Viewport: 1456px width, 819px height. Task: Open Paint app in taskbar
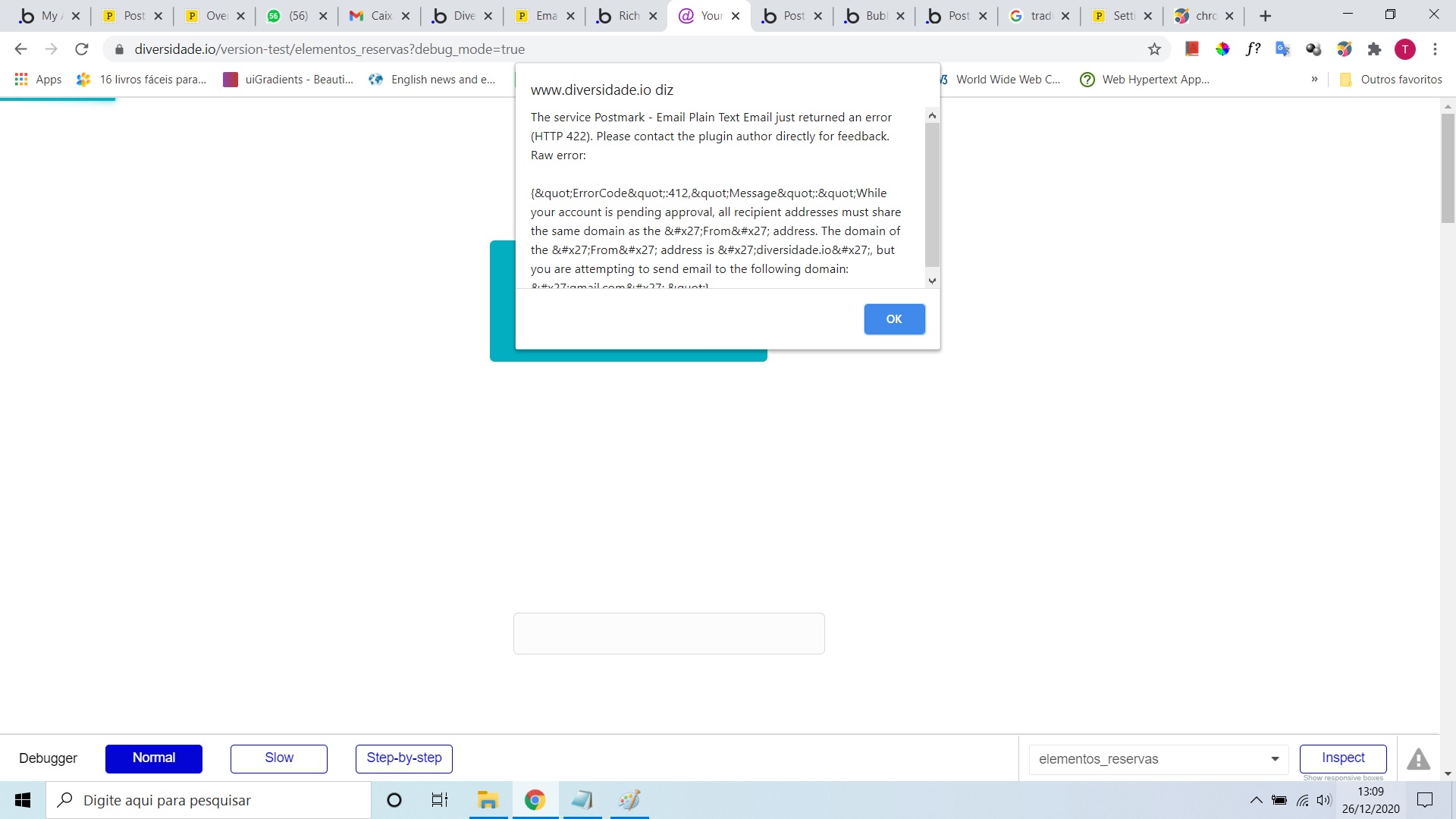click(x=629, y=800)
